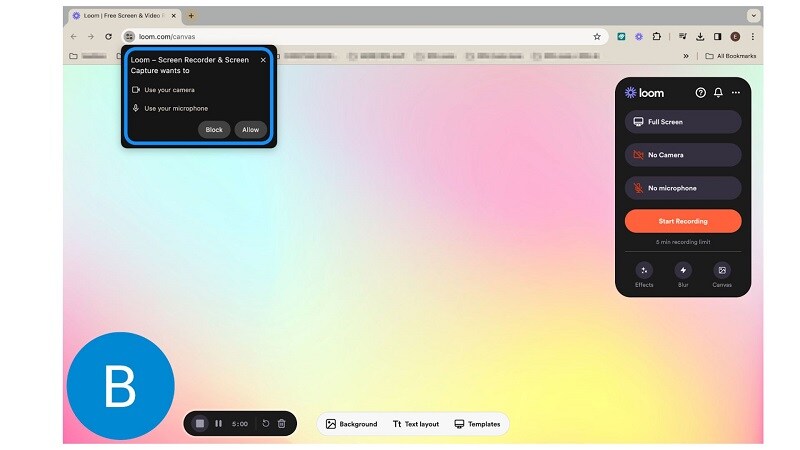Click the browser back arrow
Image resolution: width=800 pixels, height=450 pixels.
tap(73, 37)
